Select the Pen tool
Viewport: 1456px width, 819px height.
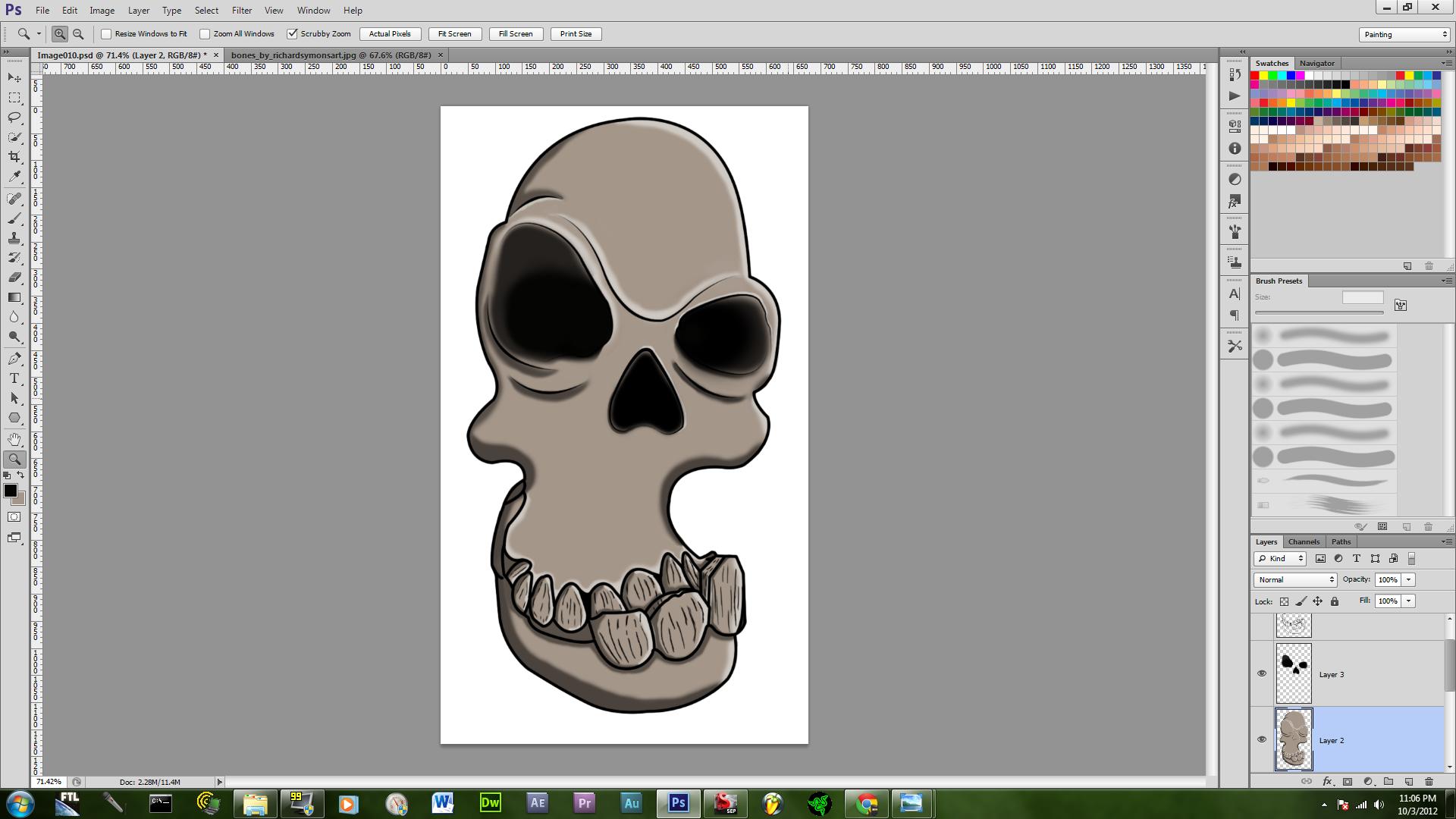[x=14, y=359]
